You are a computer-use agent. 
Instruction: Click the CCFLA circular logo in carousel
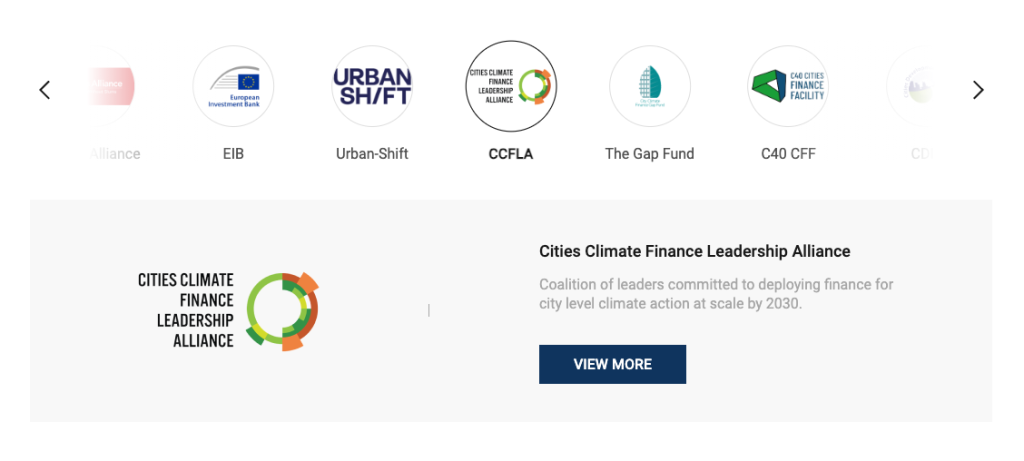click(x=511, y=87)
